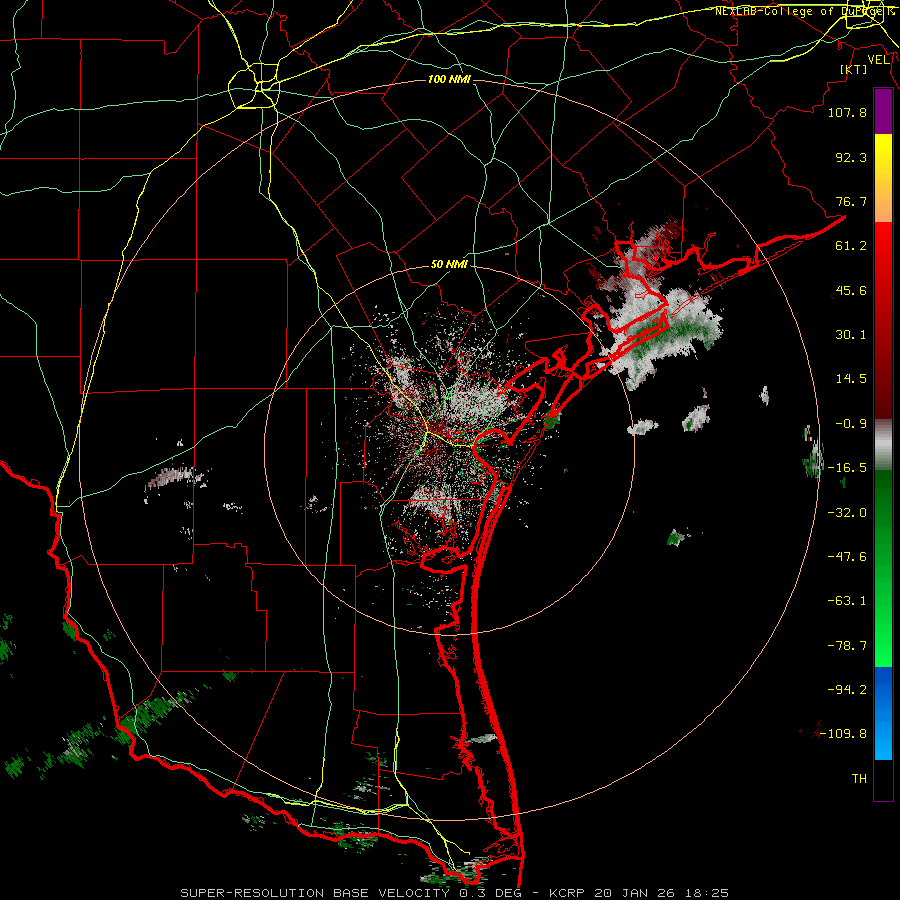Select the -16.5 value on the velocity scale
Viewport: 900px width, 900px height.
point(847,468)
